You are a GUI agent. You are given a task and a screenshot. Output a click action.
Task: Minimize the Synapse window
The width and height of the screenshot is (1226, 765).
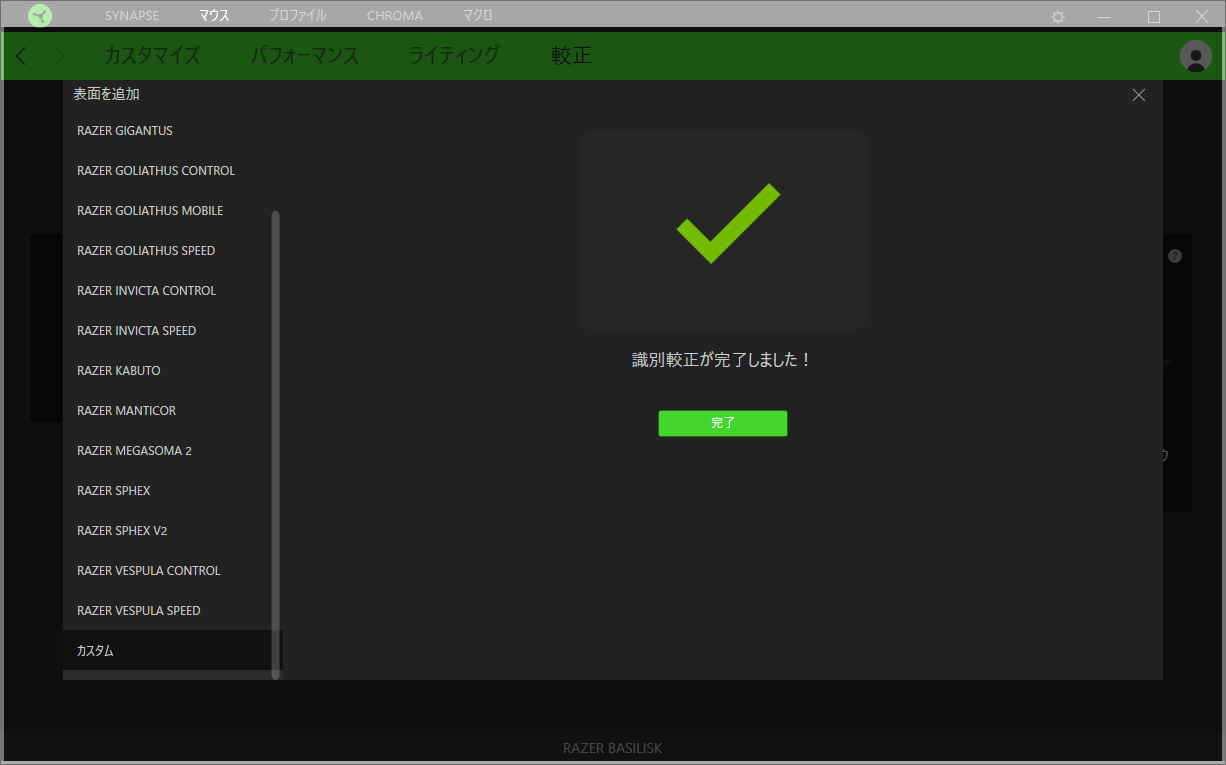(x=1104, y=17)
